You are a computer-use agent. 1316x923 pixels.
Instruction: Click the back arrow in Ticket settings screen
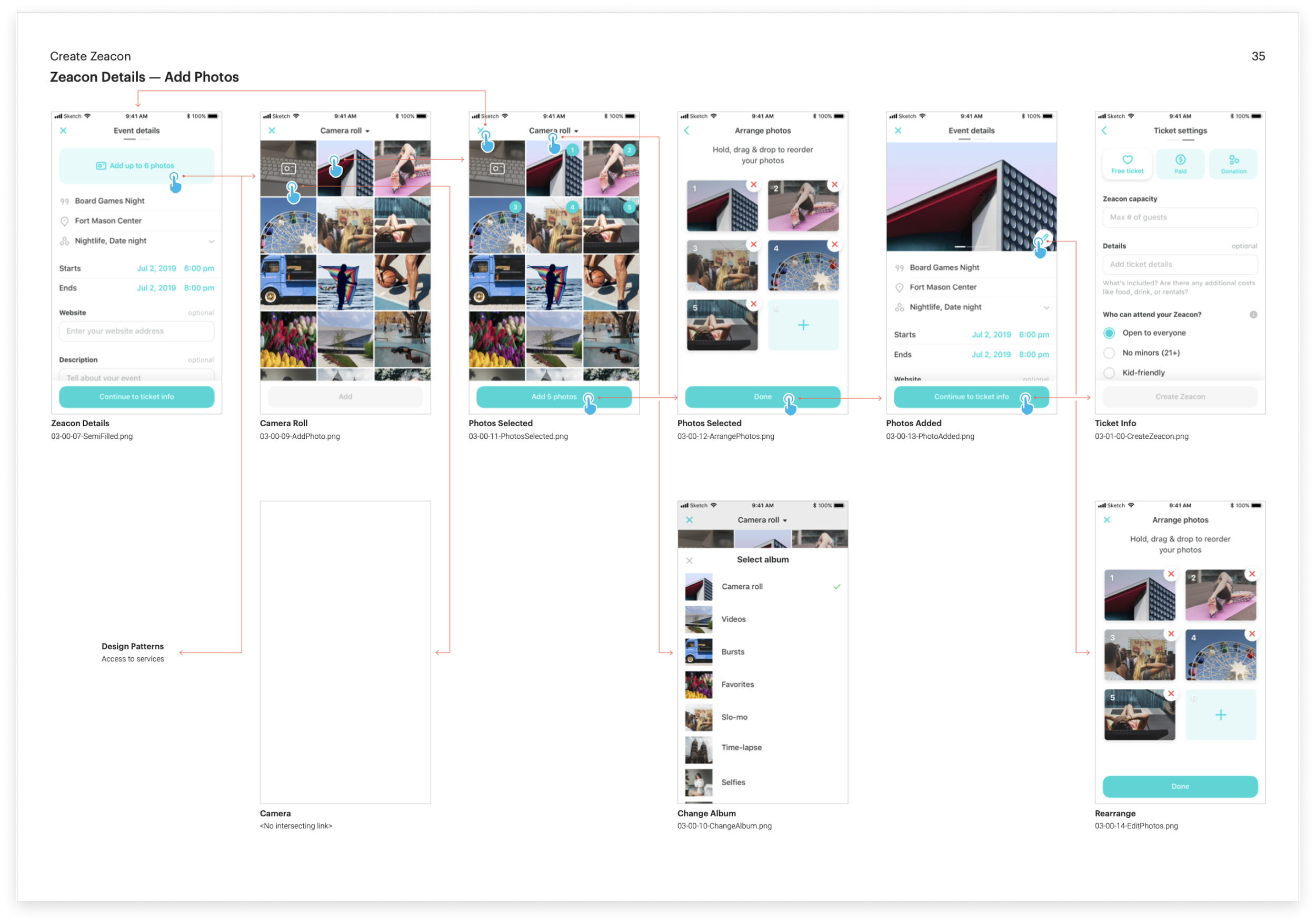[1104, 131]
